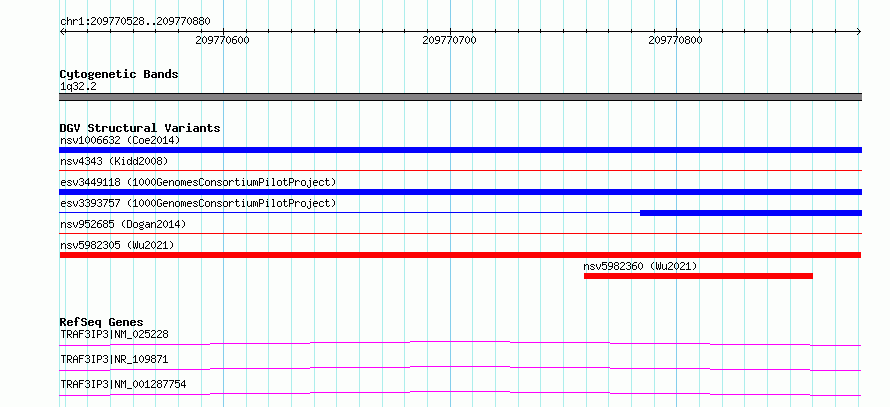Select the thick blue esv3393757 segment
The height and width of the screenshot is (407, 890).
(751, 213)
